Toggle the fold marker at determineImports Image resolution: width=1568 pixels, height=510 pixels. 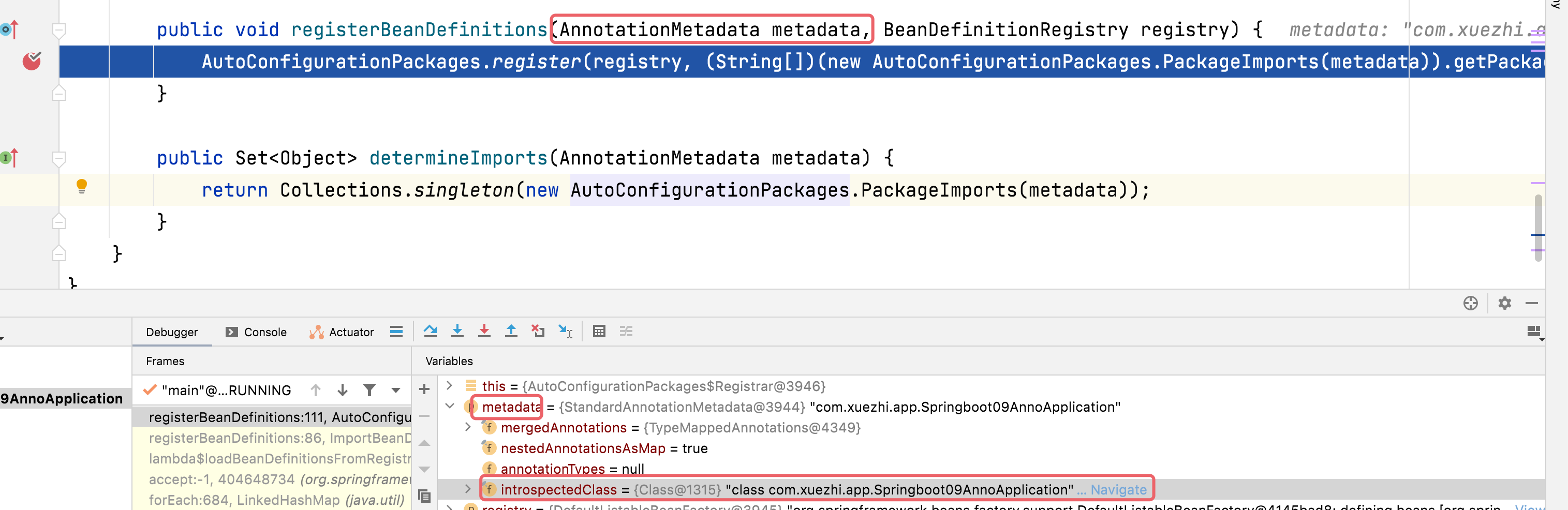[x=59, y=159]
